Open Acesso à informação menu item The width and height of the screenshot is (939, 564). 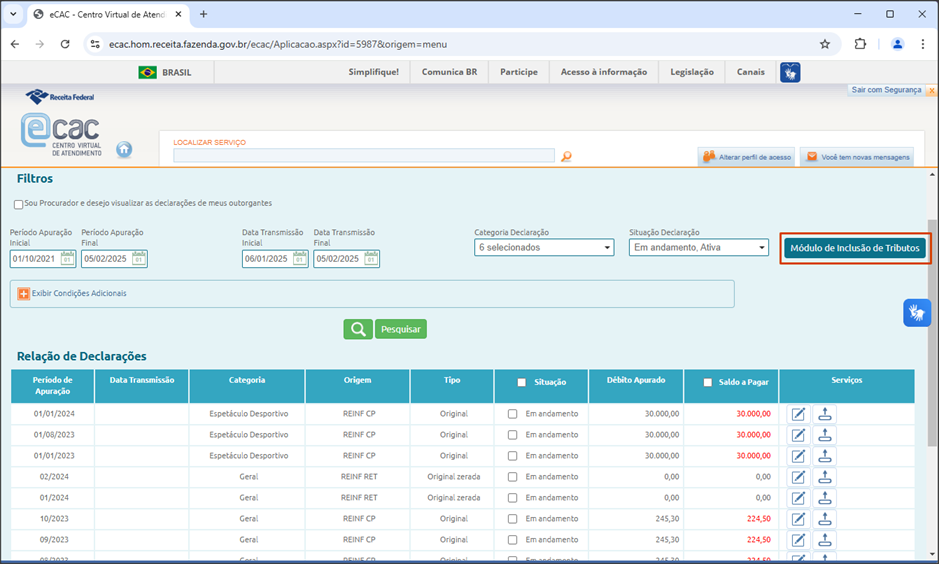pos(604,72)
